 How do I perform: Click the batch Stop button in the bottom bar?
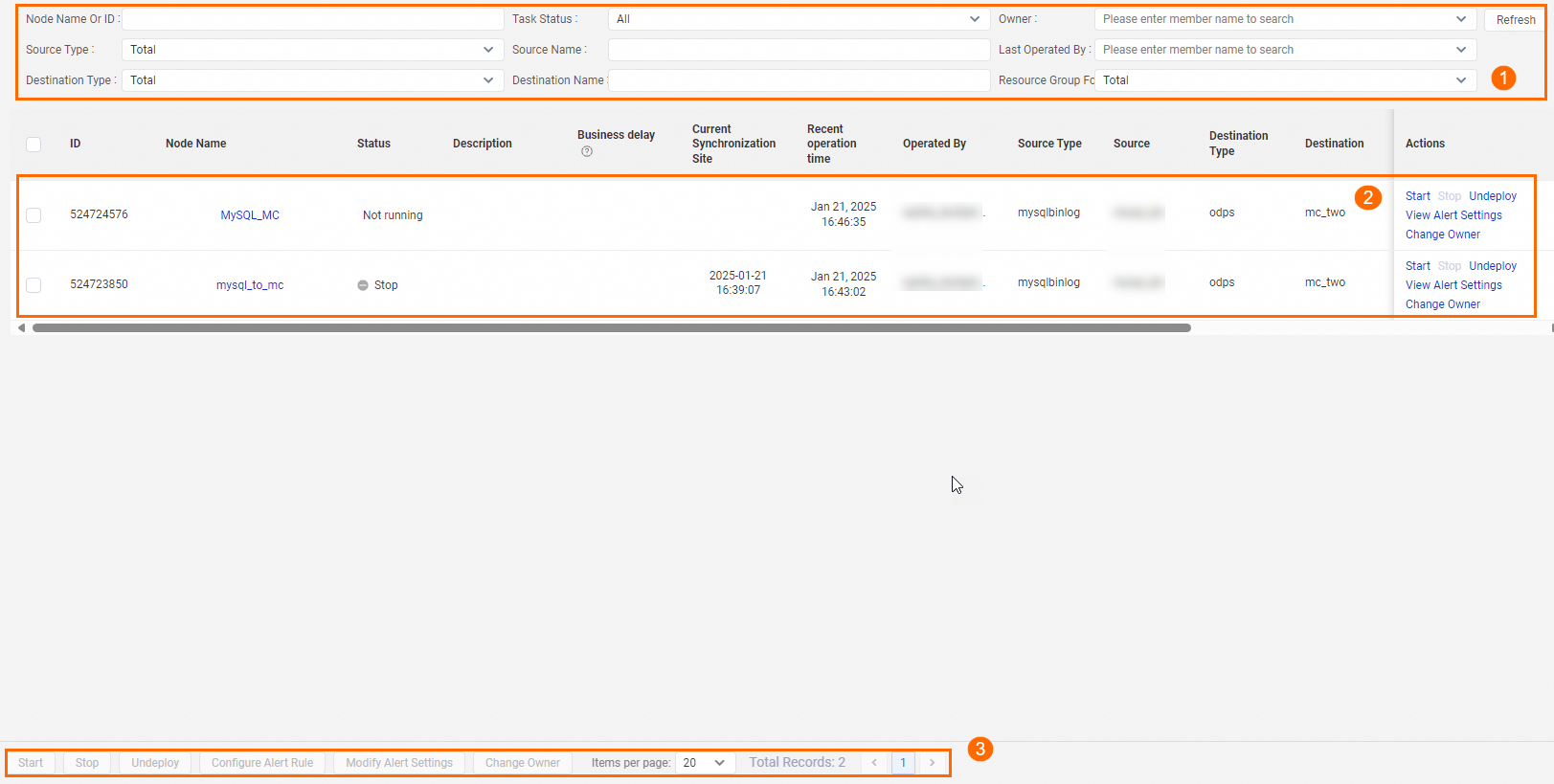[x=87, y=763]
